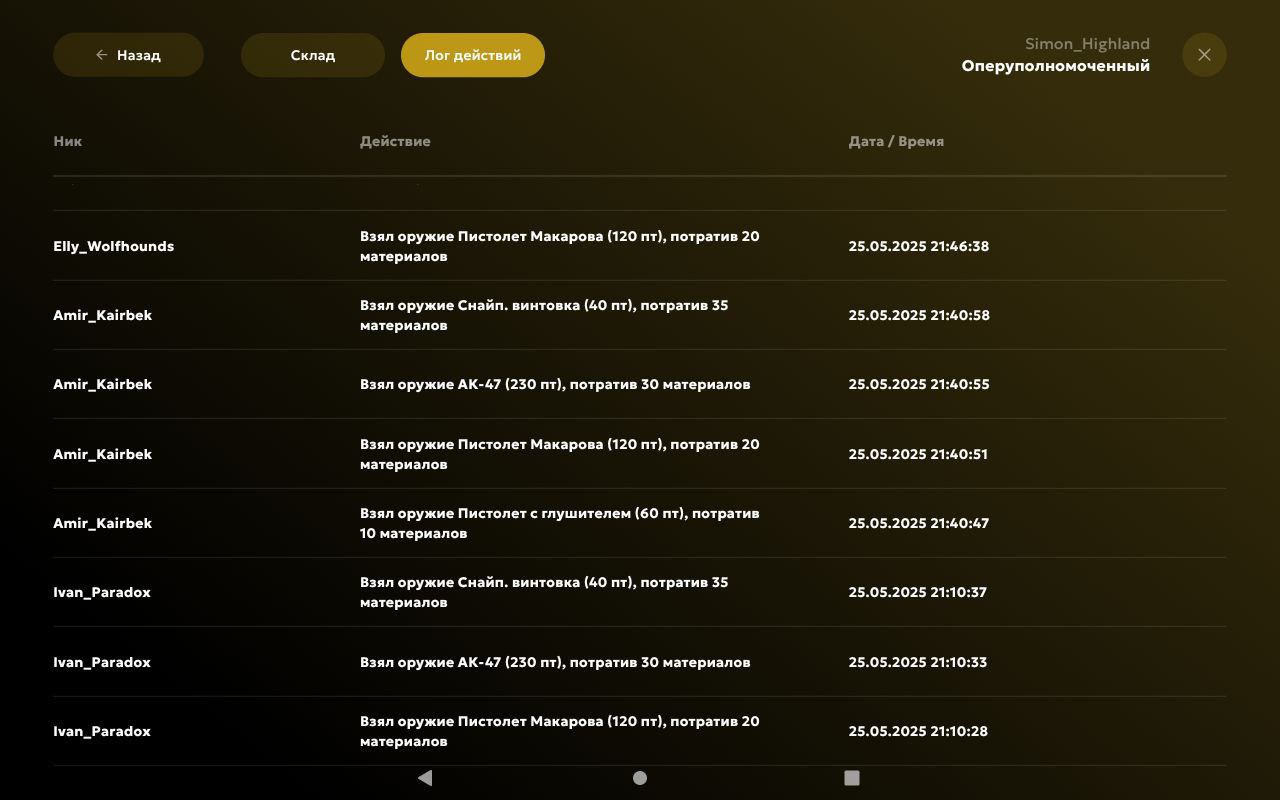Click Amir_Kairbek in the 21:40:55 row
Screen dimensions: 1280x800
103,384
